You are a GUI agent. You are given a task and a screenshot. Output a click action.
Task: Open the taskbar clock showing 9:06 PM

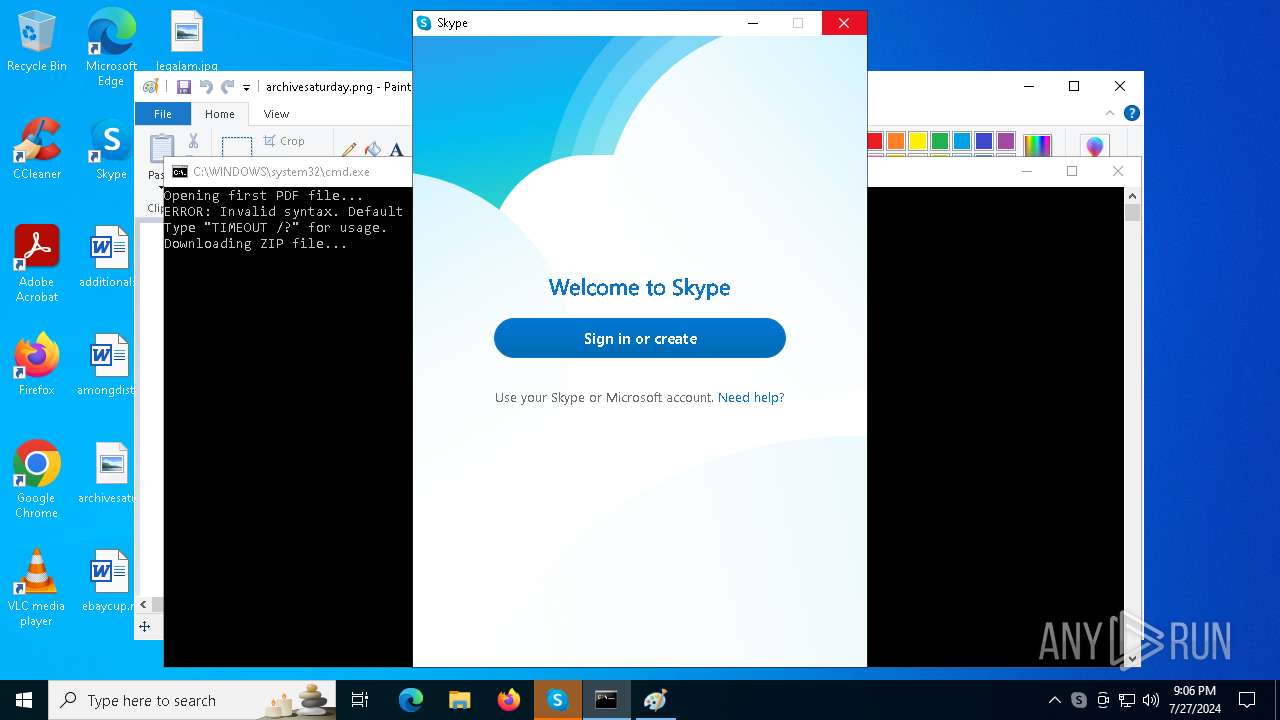(x=1194, y=700)
